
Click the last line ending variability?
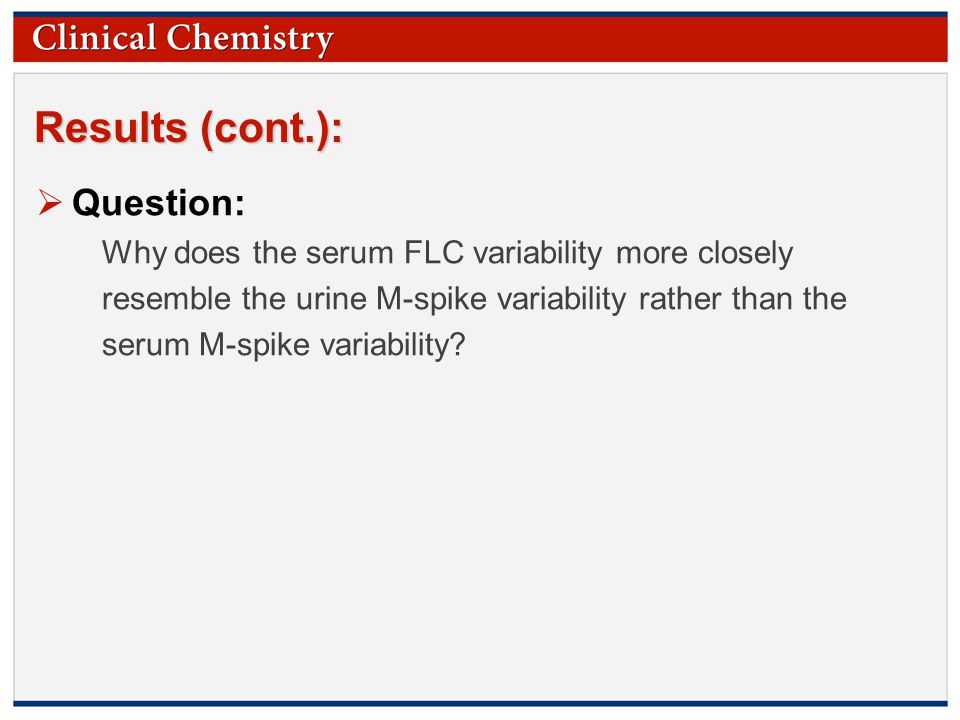(x=283, y=345)
